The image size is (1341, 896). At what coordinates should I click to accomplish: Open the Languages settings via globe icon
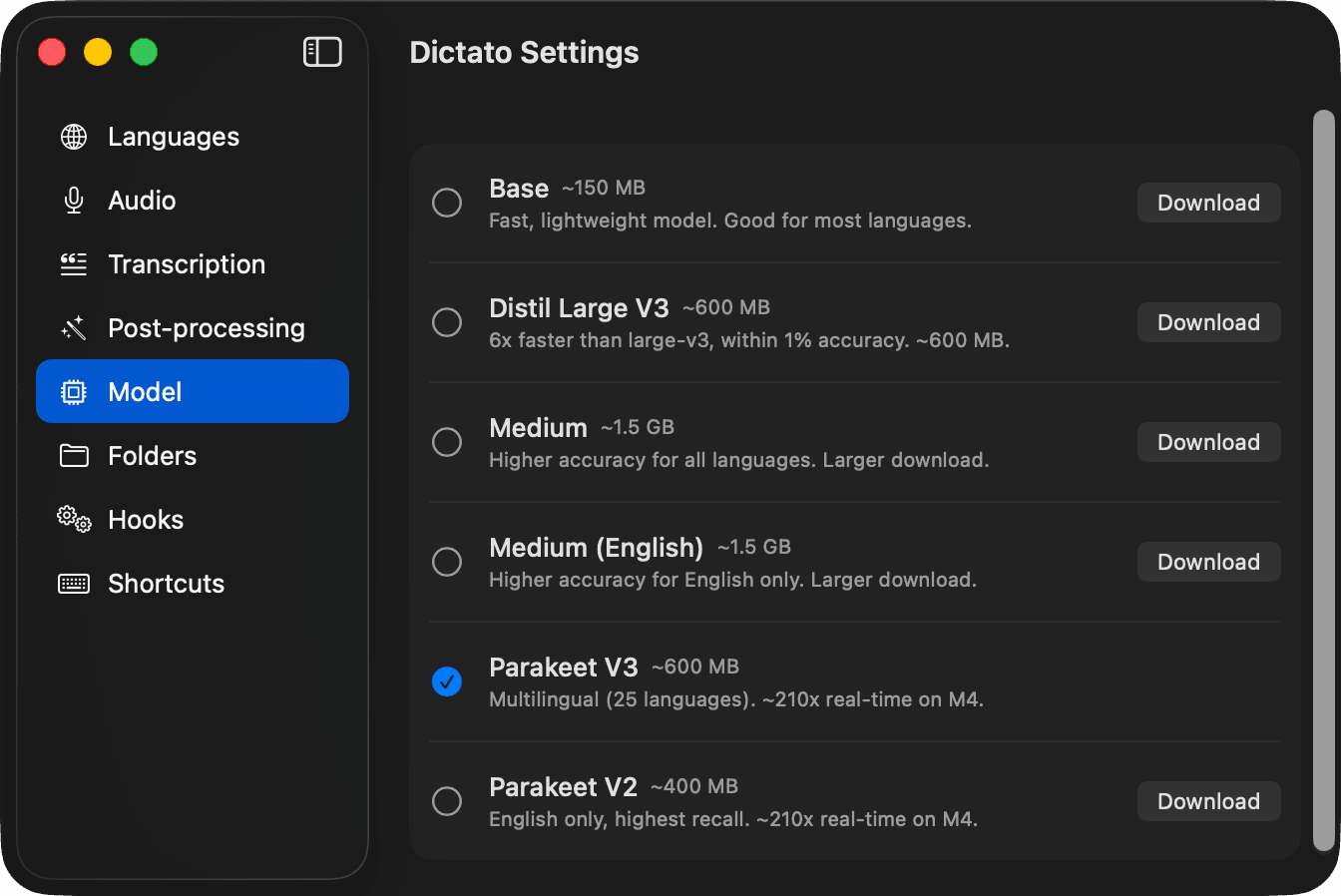pyautogui.click(x=73, y=137)
